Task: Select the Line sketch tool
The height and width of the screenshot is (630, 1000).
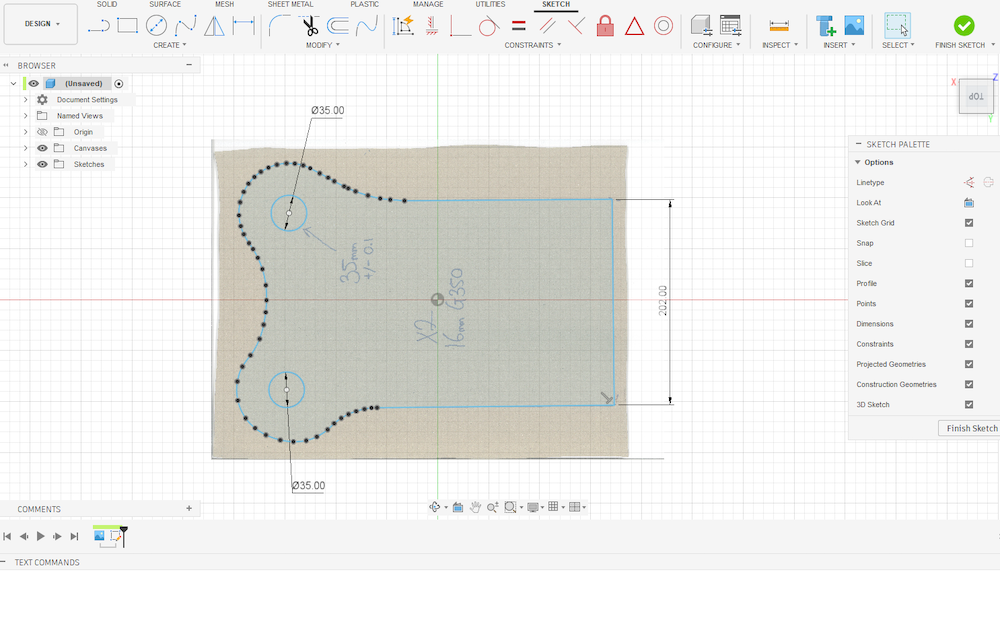Action: click(98, 26)
